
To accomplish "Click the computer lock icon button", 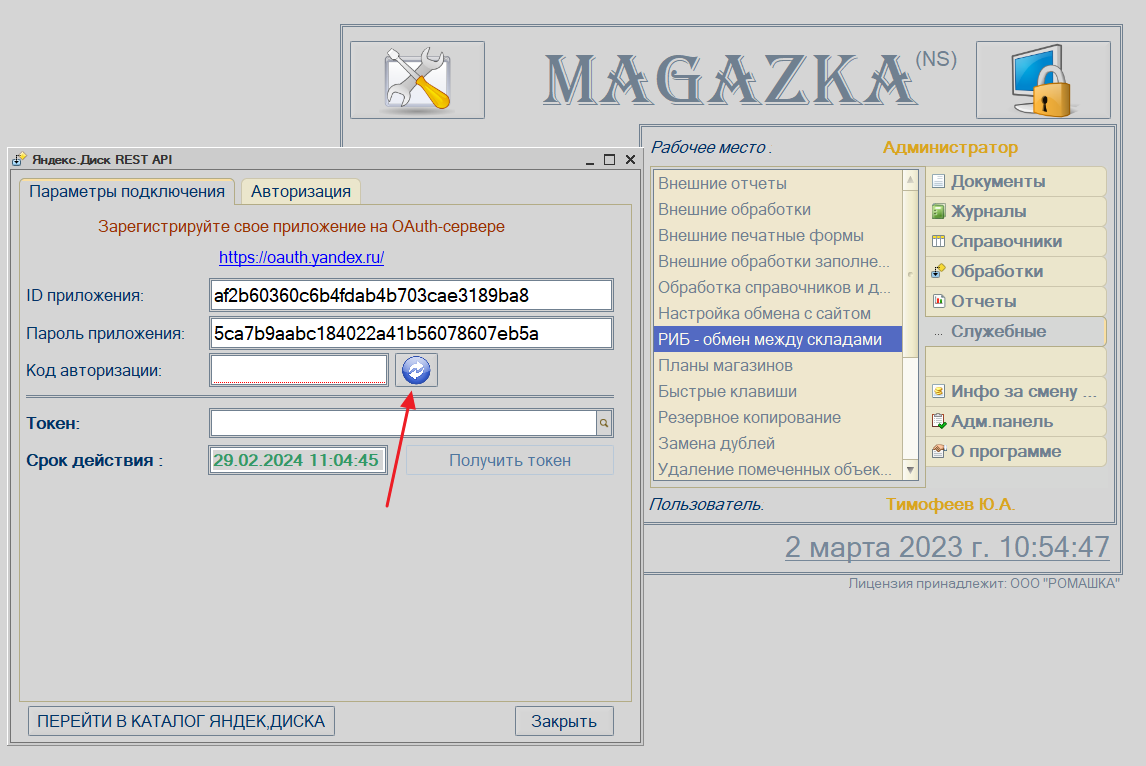I will pyautogui.click(x=1043, y=80).
